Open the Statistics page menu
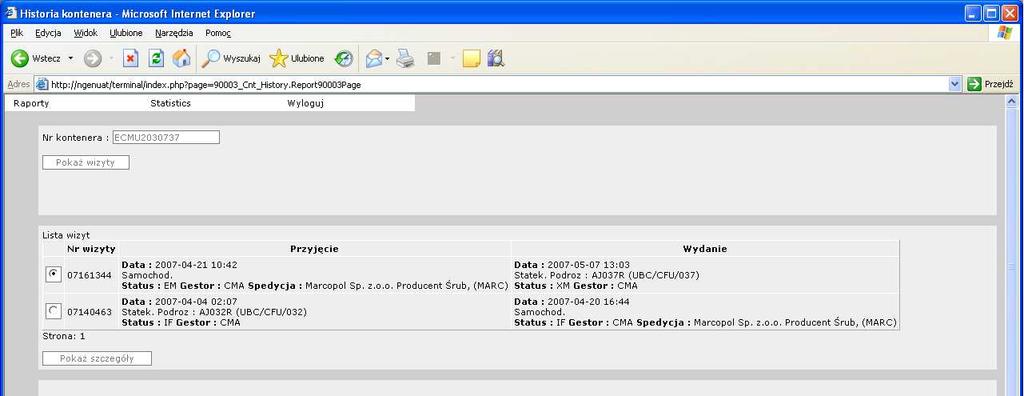Image resolution: width=1024 pixels, height=396 pixels. (x=170, y=103)
